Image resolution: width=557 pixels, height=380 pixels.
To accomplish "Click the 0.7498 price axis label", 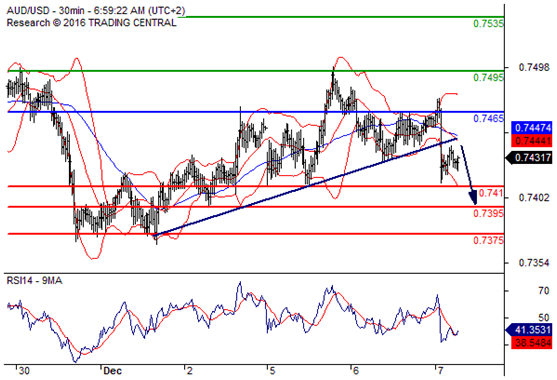I will click(x=534, y=67).
